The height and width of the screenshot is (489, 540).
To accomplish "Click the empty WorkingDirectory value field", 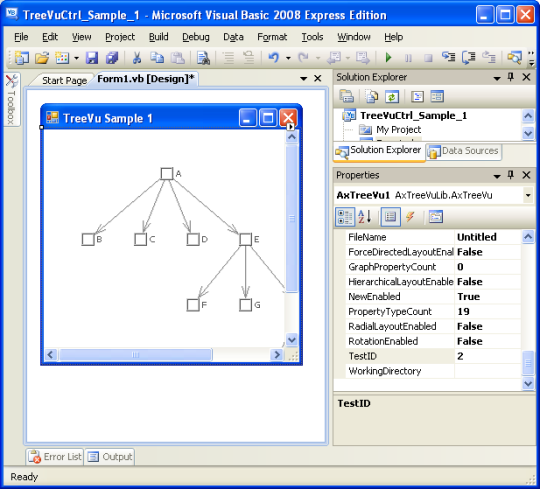I will [x=488, y=371].
